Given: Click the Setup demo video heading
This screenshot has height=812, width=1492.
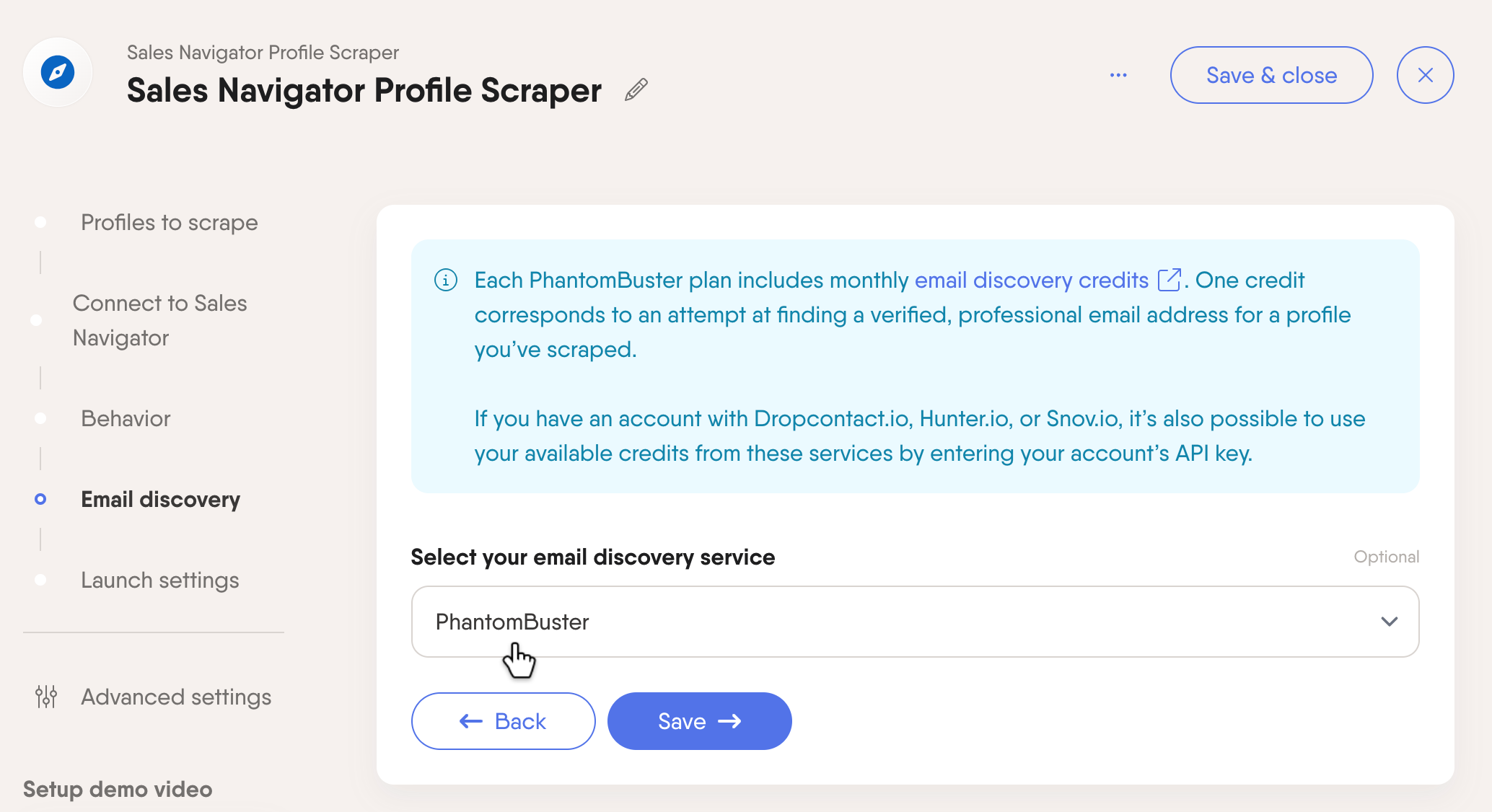Looking at the screenshot, I should (x=118, y=789).
